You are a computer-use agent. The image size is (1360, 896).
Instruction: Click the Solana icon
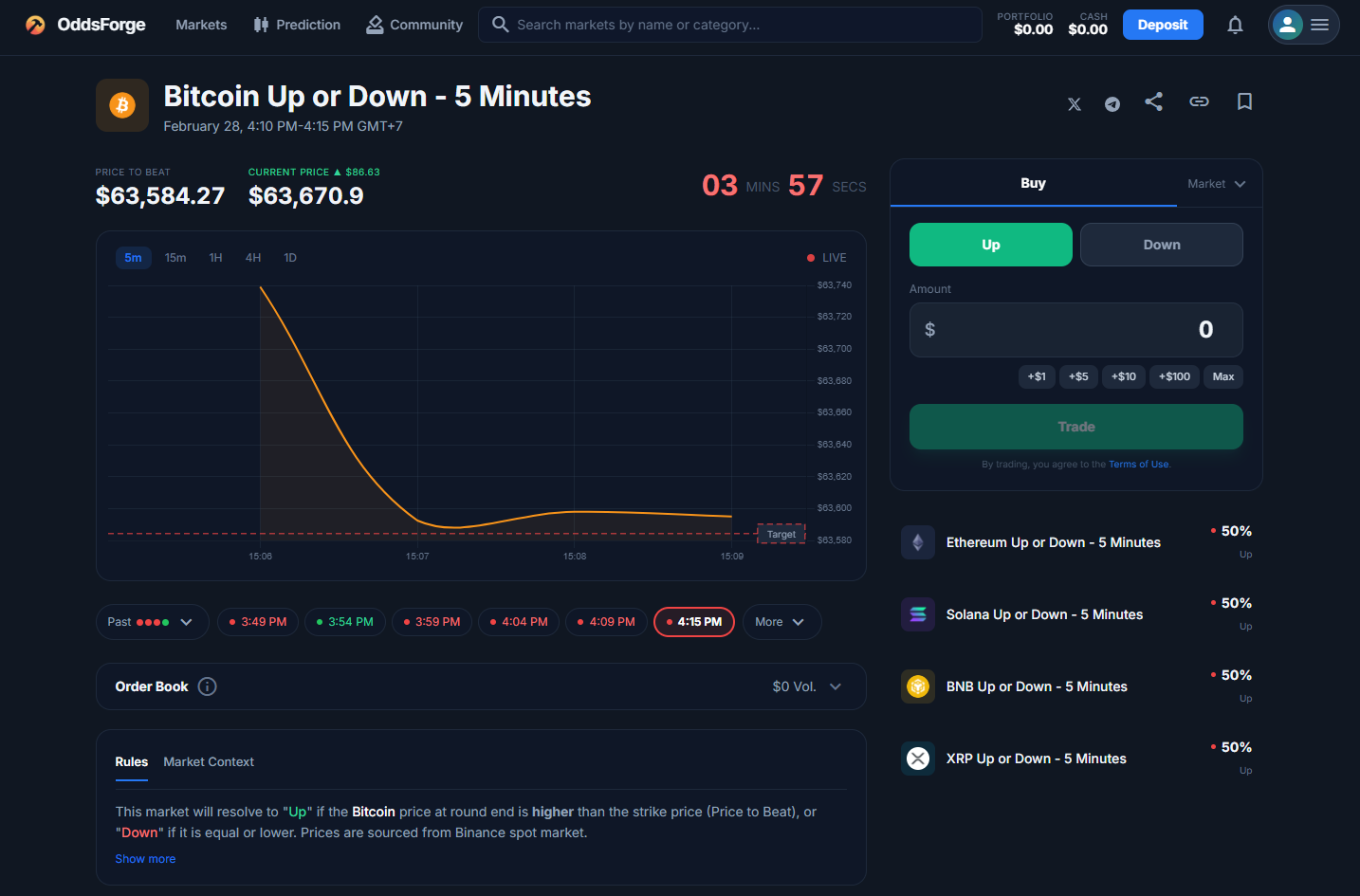[x=918, y=614]
